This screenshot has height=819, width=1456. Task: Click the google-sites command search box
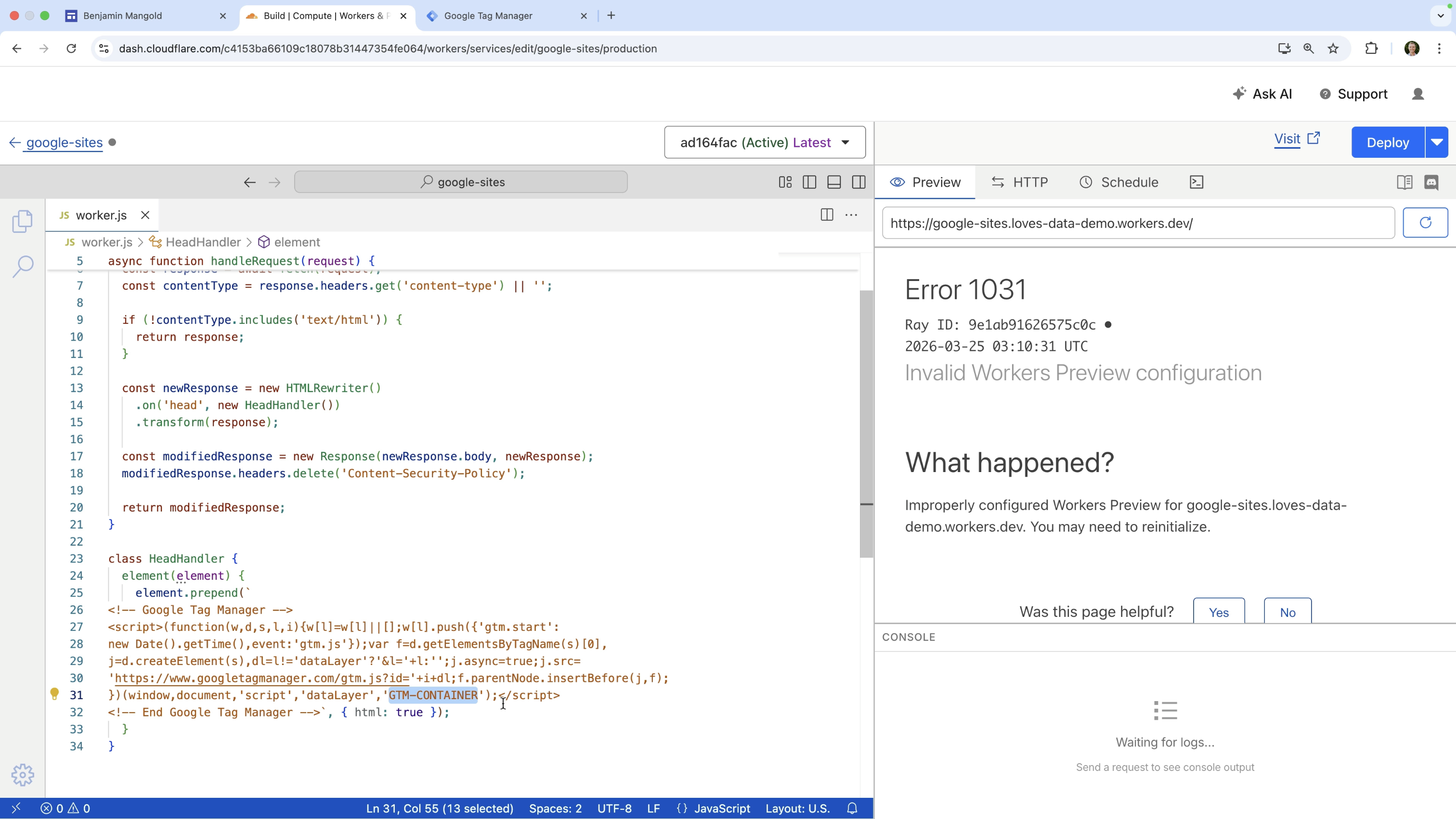point(461,182)
